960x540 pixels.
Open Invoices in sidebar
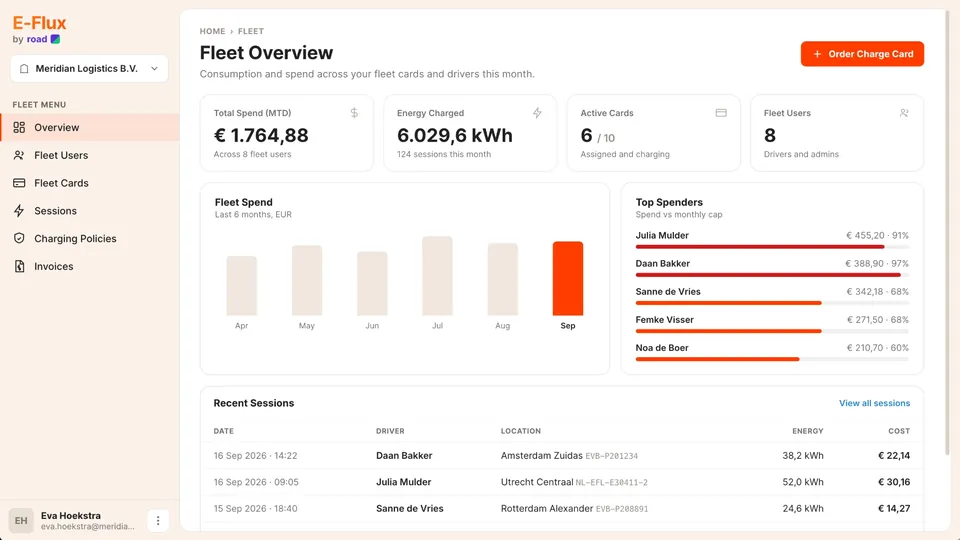coord(89,266)
